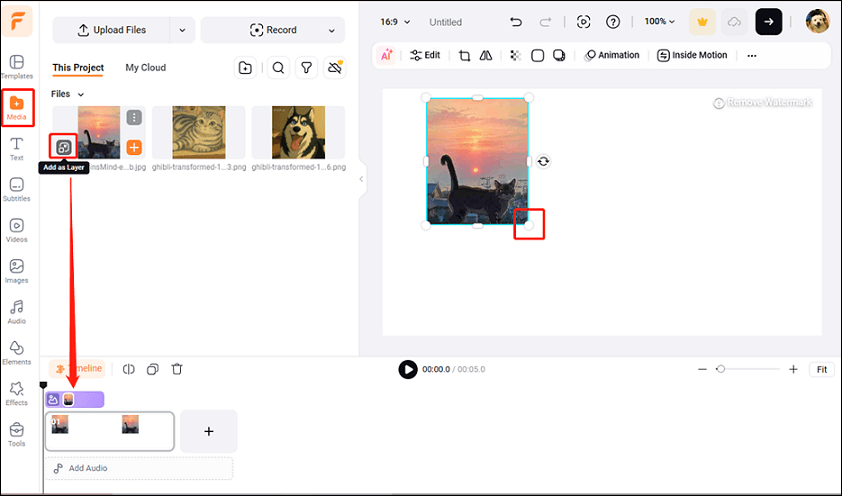Open the Animation settings

point(612,55)
